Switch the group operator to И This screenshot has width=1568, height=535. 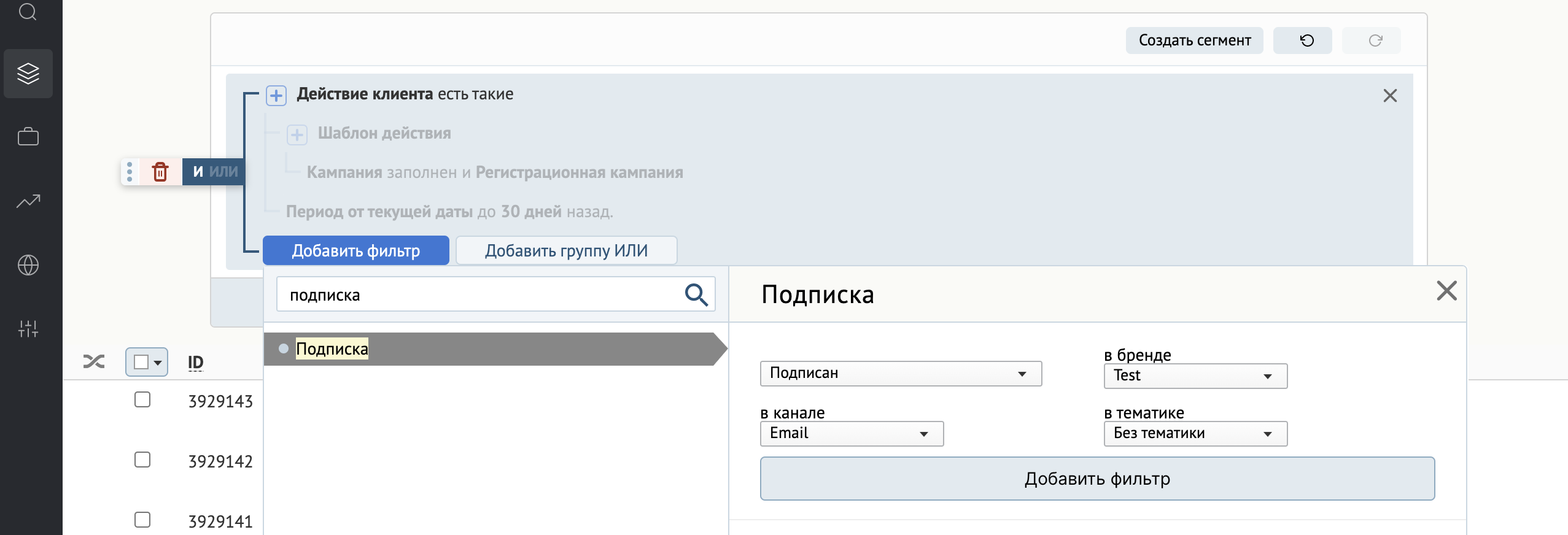[198, 172]
